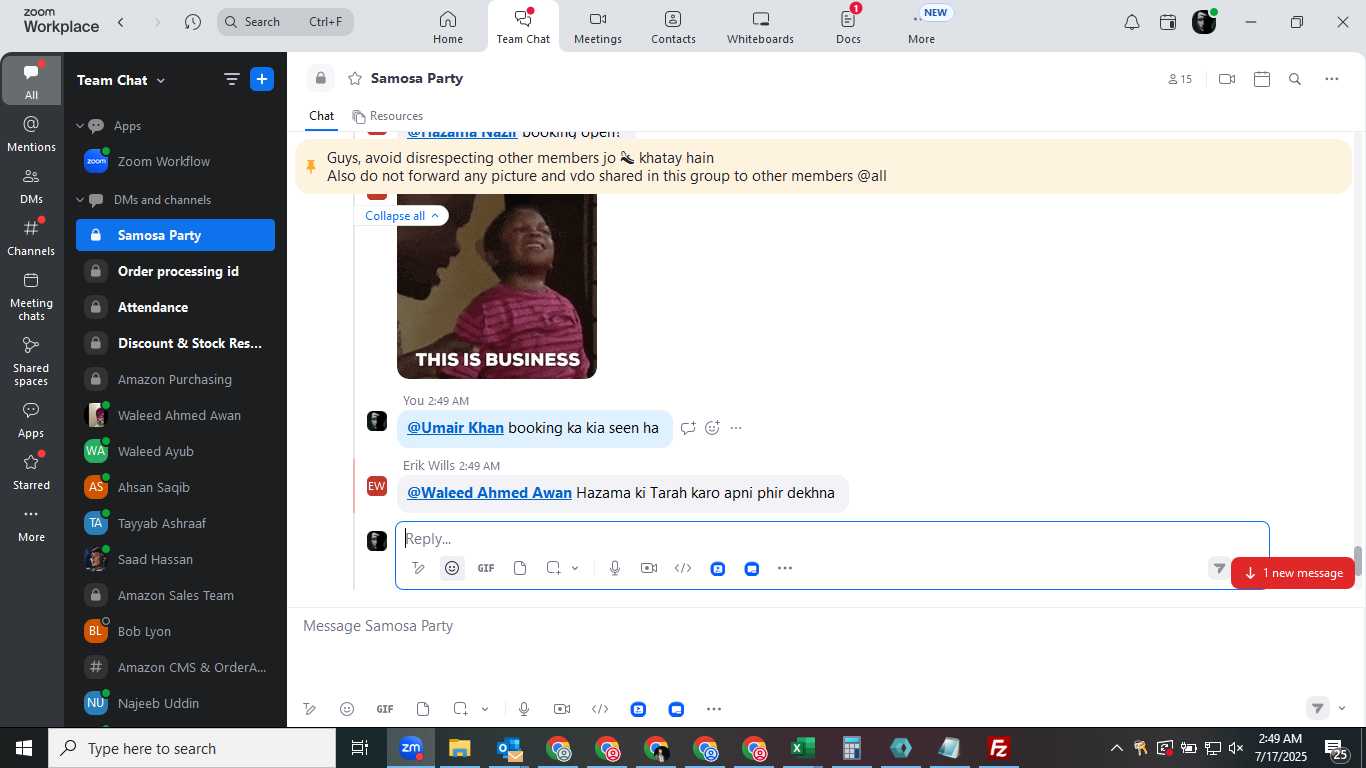Image resolution: width=1366 pixels, height=768 pixels.
Task: Attach a file in the reply box
Action: tap(520, 568)
